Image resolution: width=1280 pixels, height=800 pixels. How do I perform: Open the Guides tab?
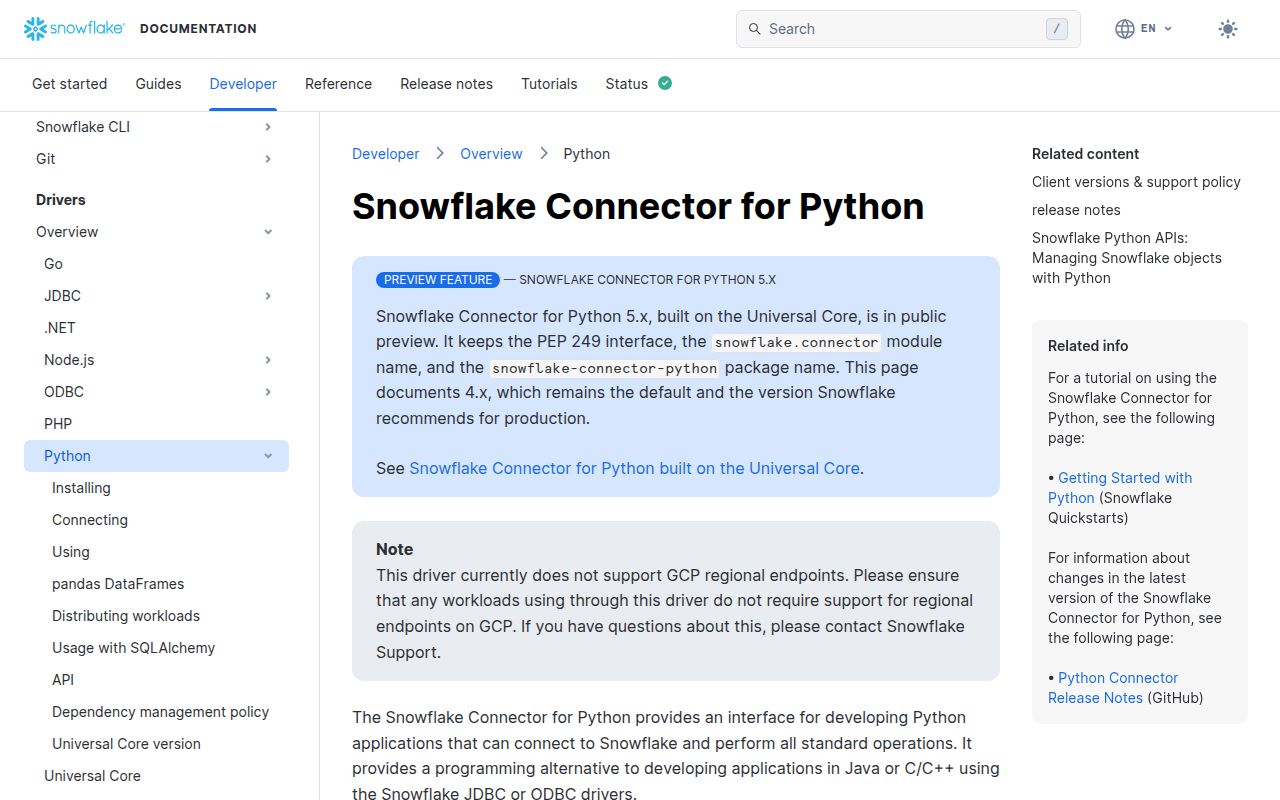pos(158,84)
